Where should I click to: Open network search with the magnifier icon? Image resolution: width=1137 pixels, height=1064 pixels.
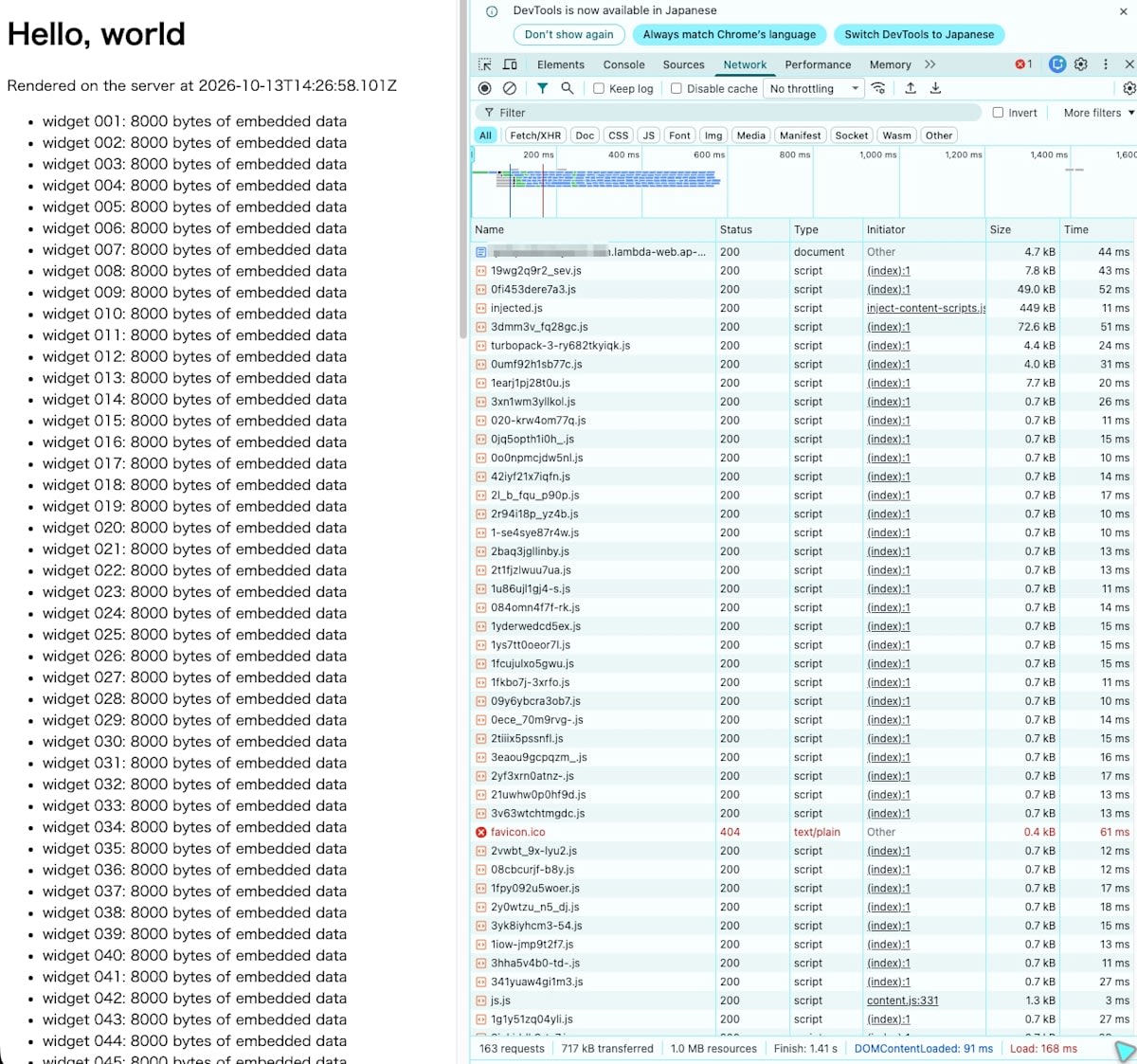click(x=567, y=88)
